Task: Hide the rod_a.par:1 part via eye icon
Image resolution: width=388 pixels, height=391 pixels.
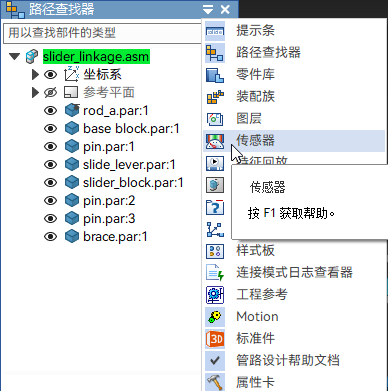Action: [x=50, y=111]
